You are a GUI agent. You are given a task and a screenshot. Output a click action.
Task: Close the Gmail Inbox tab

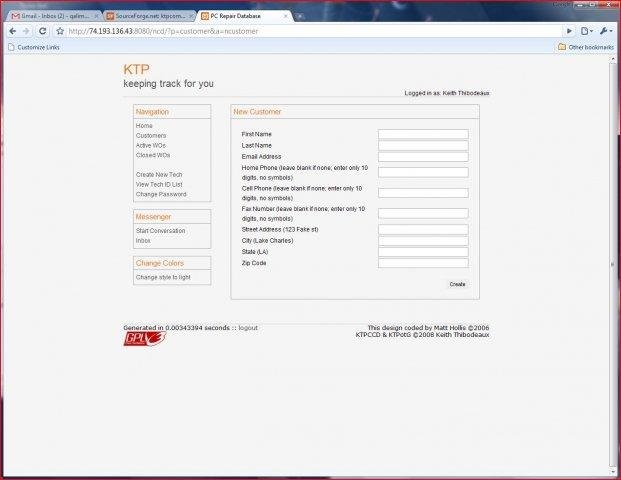(x=96, y=16)
